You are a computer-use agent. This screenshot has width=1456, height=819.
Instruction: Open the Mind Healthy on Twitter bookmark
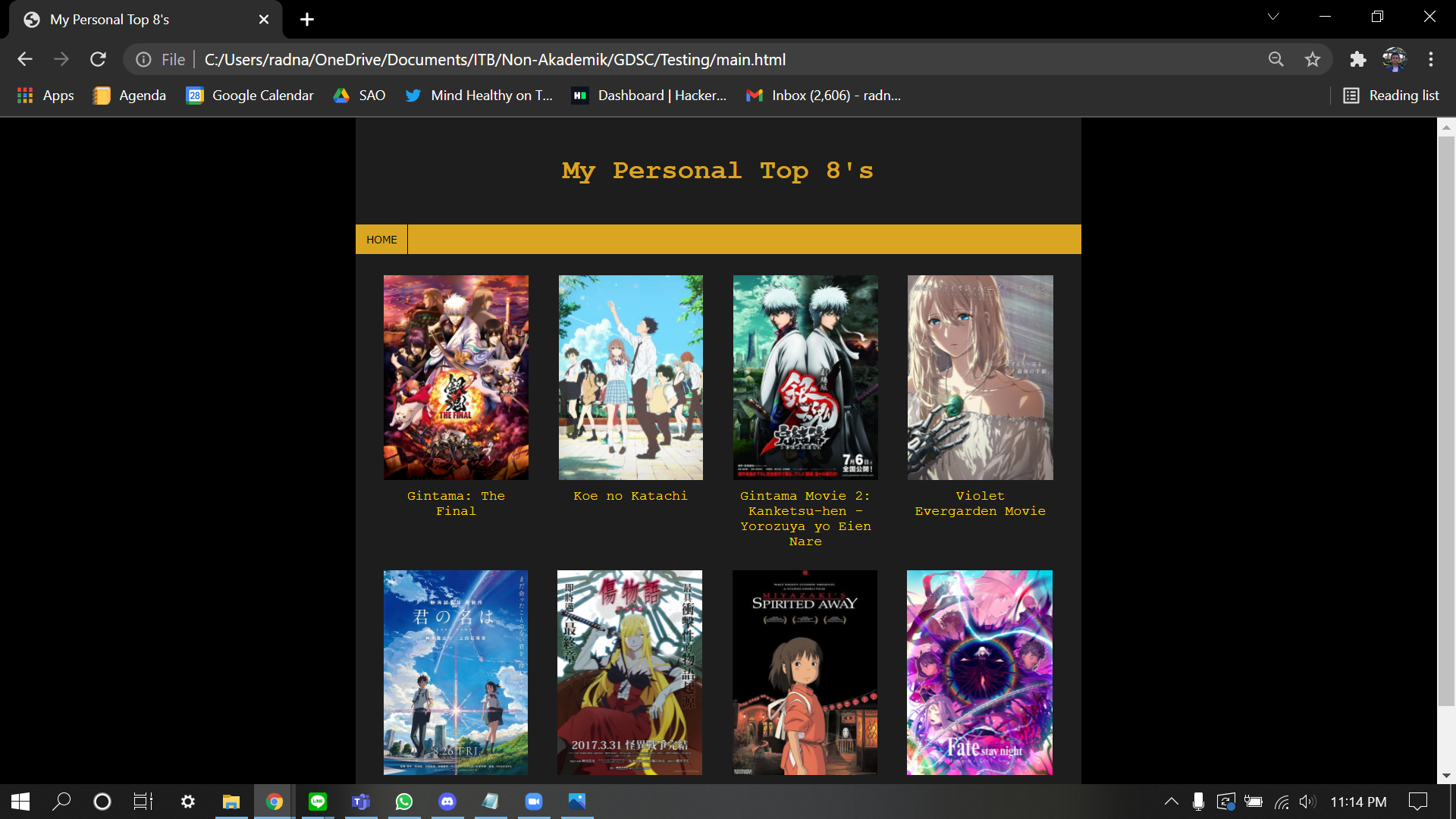click(479, 96)
